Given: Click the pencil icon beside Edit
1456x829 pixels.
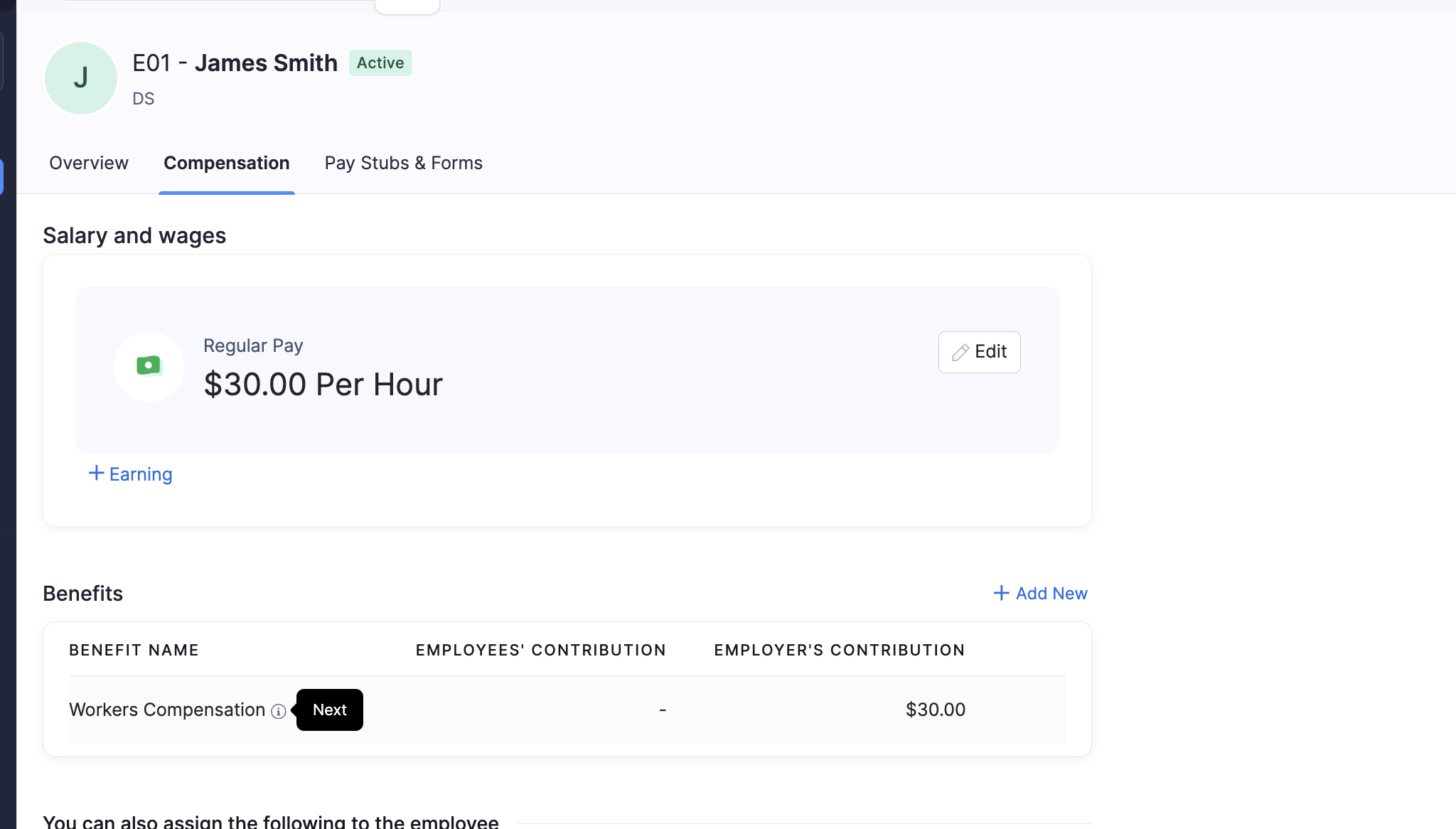Looking at the screenshot, I should (960, 352).
